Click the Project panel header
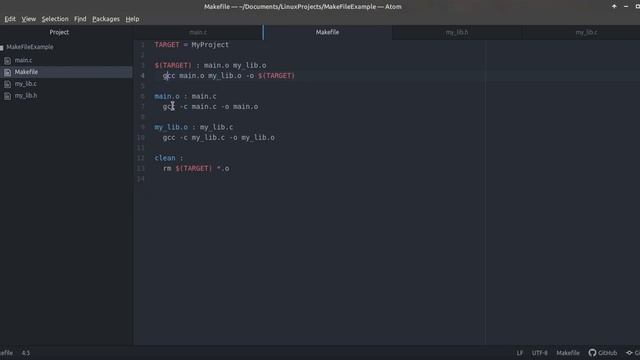 click(x=59, y=32)
